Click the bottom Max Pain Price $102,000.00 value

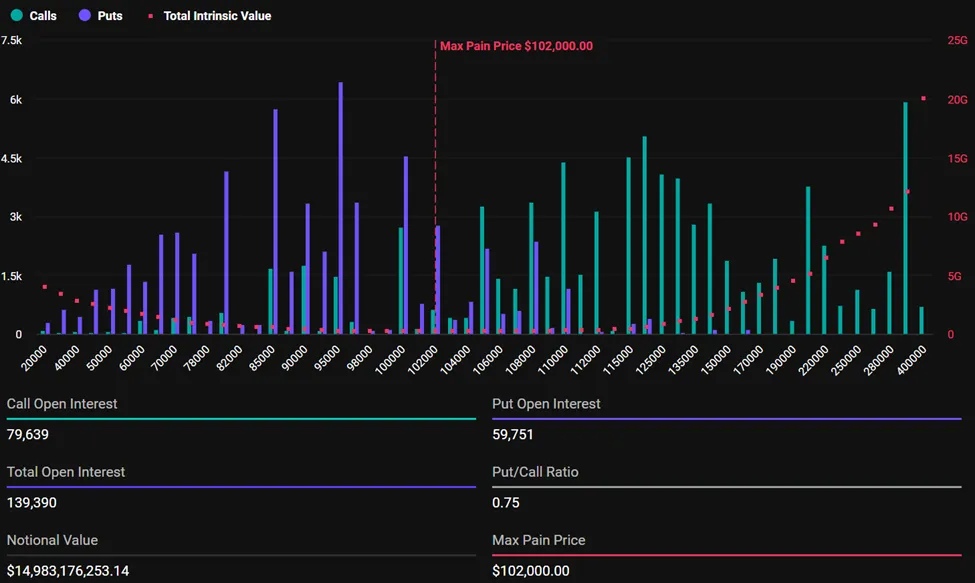point(531,571)
